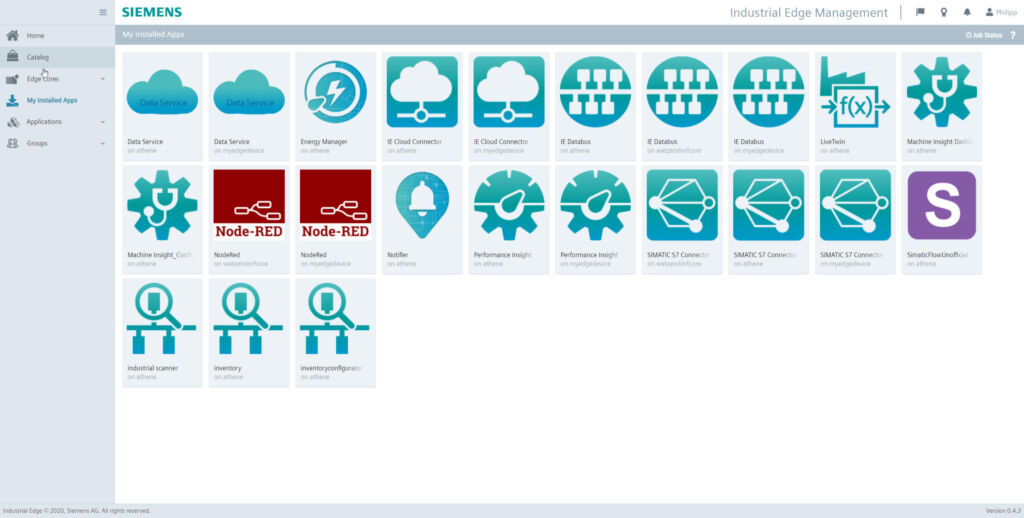Select IE Cloud Connector on athene
This screenshot has width=1024, height=518.
click(422, 92)
